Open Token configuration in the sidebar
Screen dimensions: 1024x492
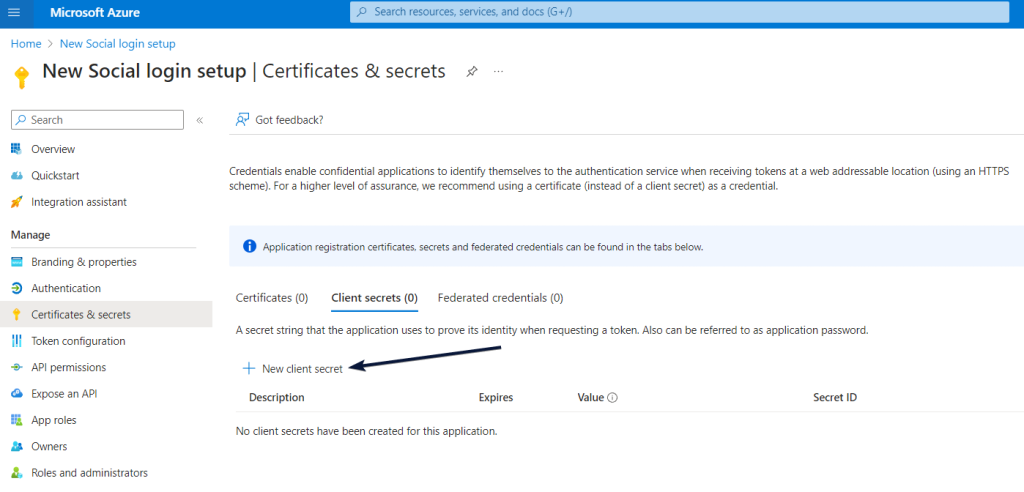[78, 341]
